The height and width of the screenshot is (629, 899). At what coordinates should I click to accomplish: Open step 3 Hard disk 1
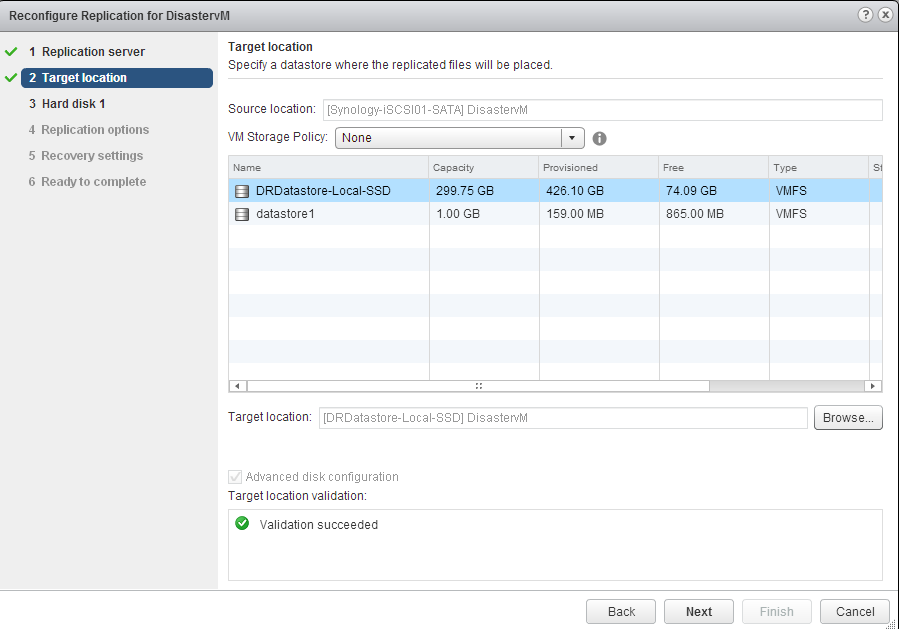click(73, 104)
